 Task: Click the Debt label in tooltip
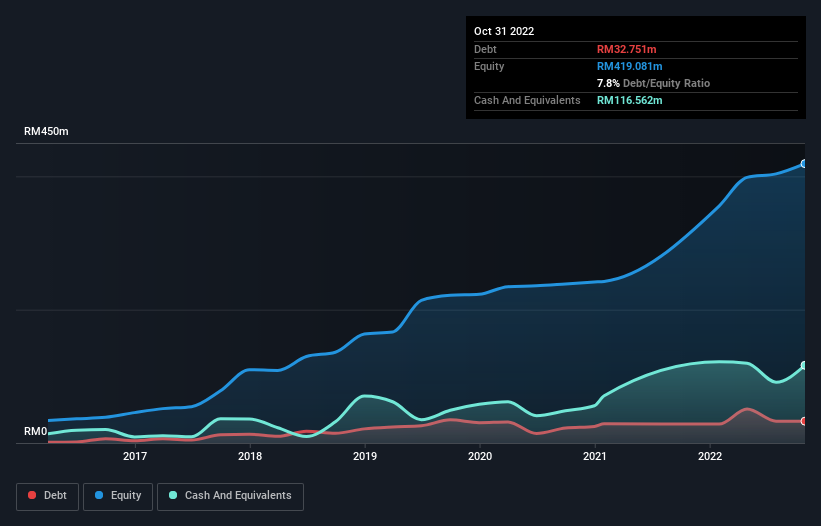click(x=485, y=49)
